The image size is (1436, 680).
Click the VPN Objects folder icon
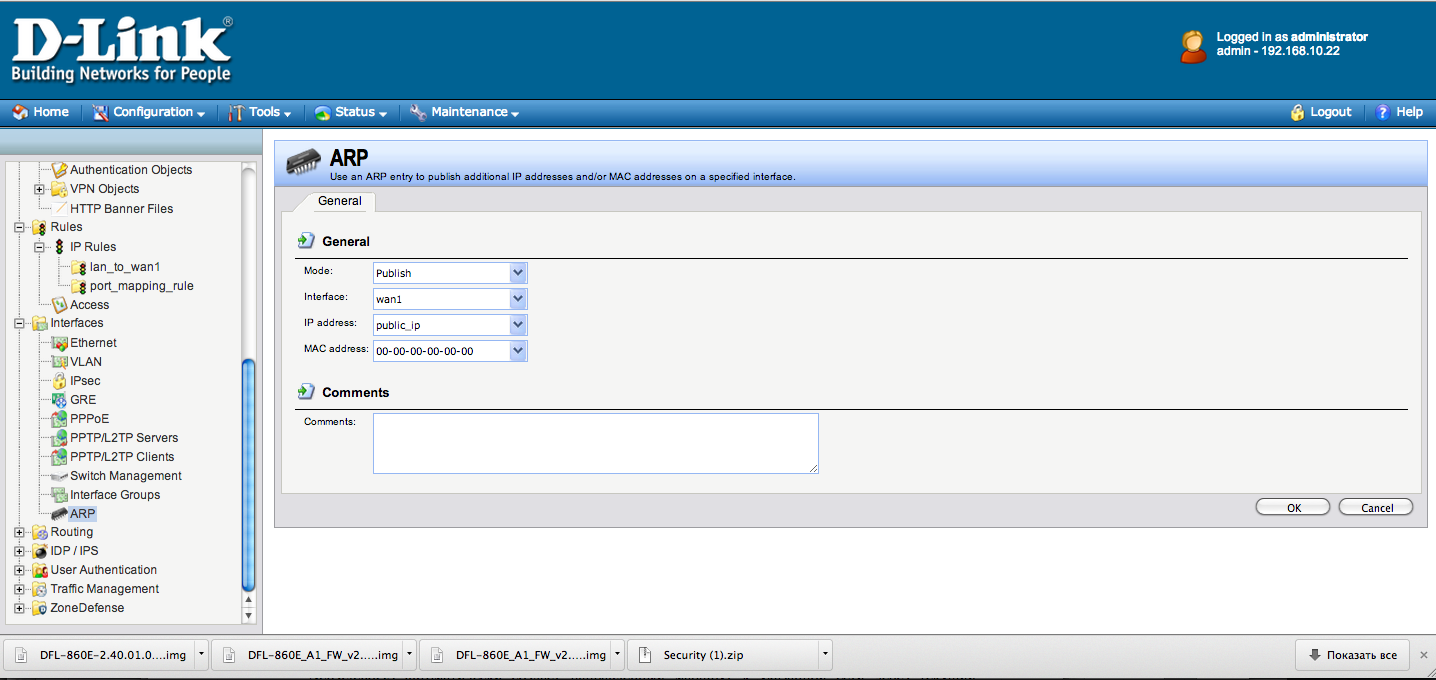coord(59,189)
